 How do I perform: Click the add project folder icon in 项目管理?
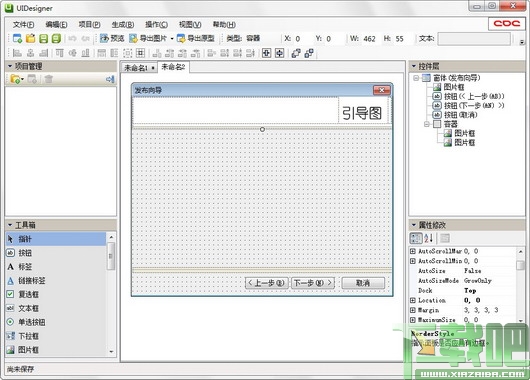pyautogui.click(x=16, y=79)
